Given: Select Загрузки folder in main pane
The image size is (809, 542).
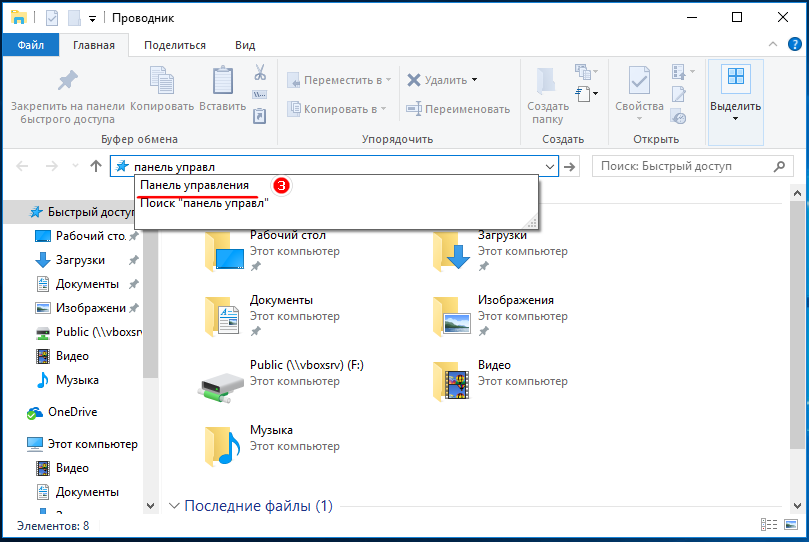Looking at the screenshot, I should [x=500, y=251].
